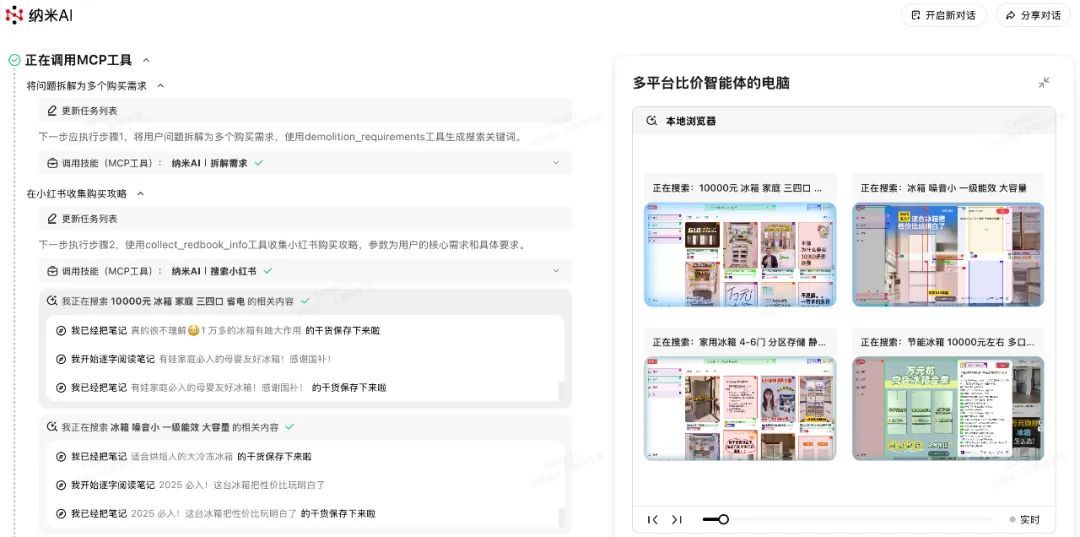The width and height of the screenshot is (1080, 537).
Task: Click the first 更新任务列表 edit icon
Action: (52, 111)
